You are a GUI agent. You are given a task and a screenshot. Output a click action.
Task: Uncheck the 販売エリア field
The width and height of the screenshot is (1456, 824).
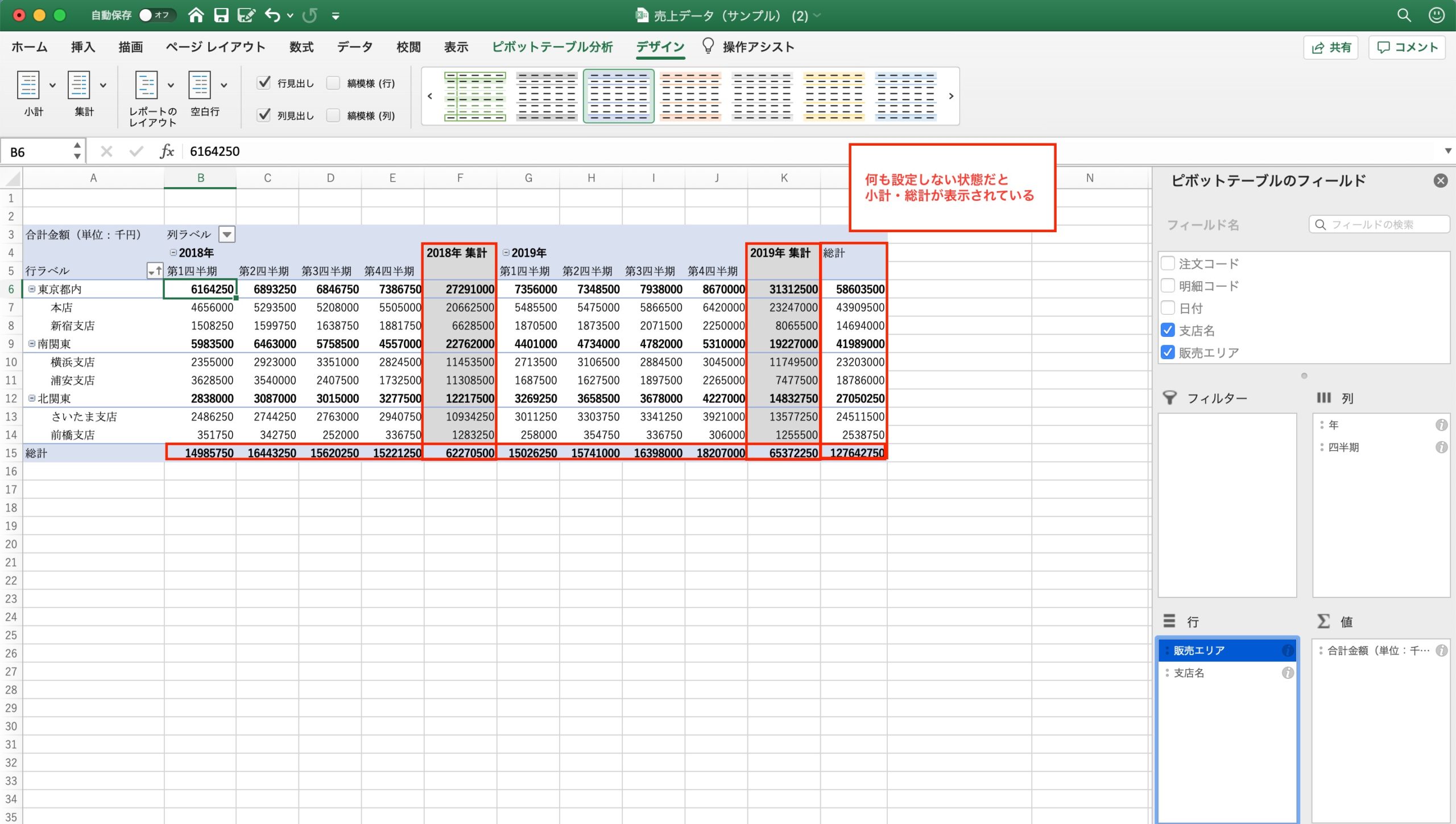(x=1168, y=352)
